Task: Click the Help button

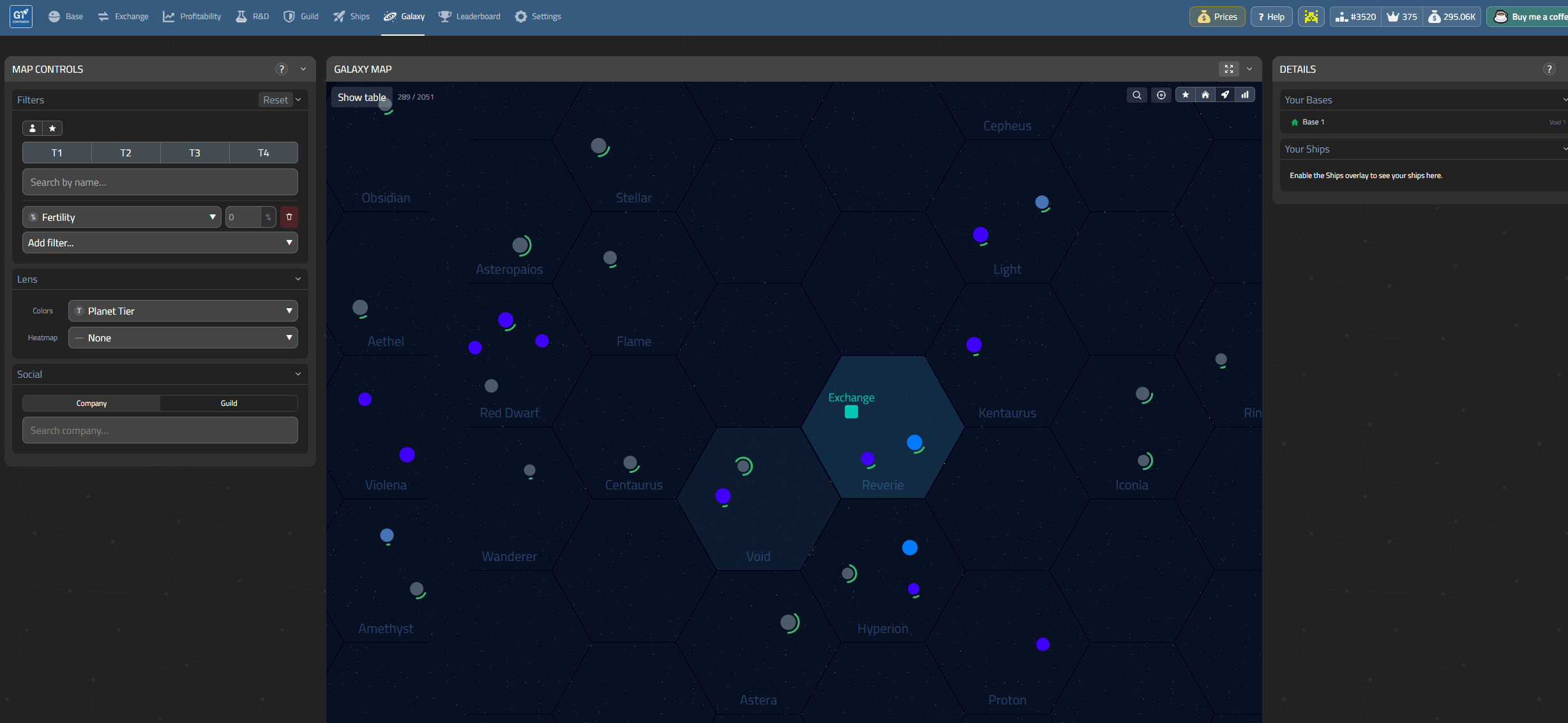Action: click(x=1272, y=17)
